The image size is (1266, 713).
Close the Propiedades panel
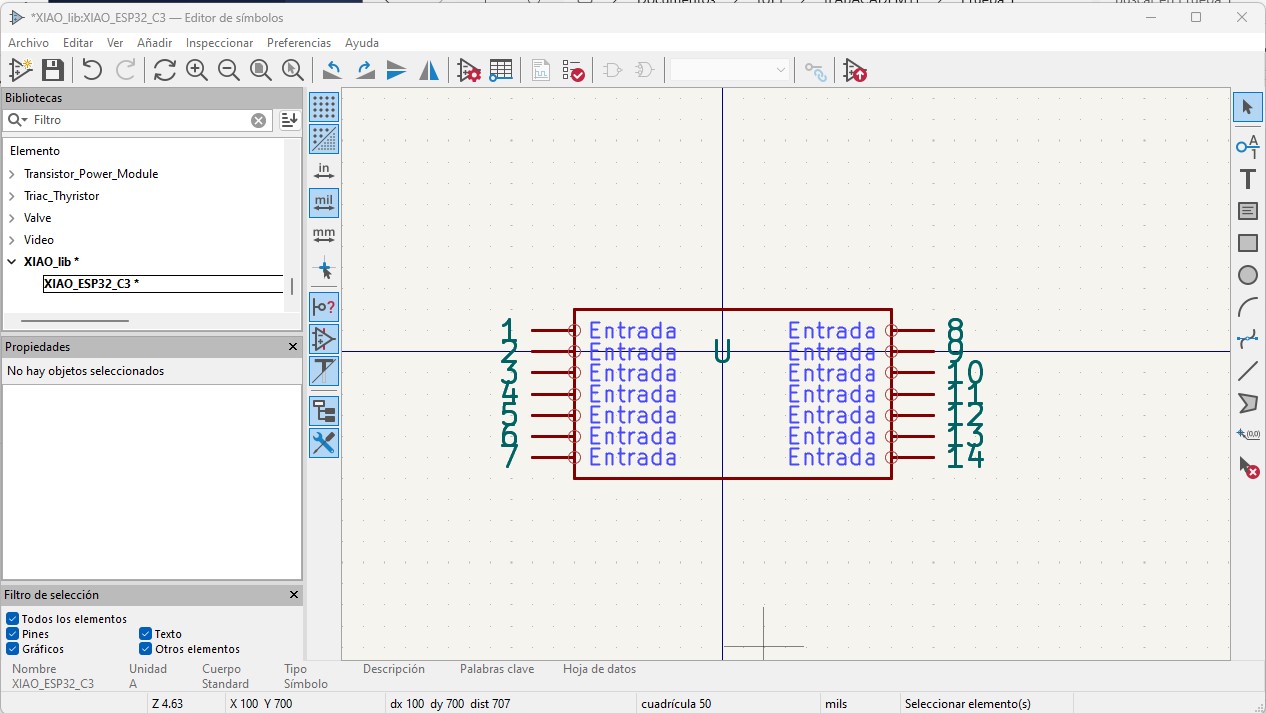293,347
